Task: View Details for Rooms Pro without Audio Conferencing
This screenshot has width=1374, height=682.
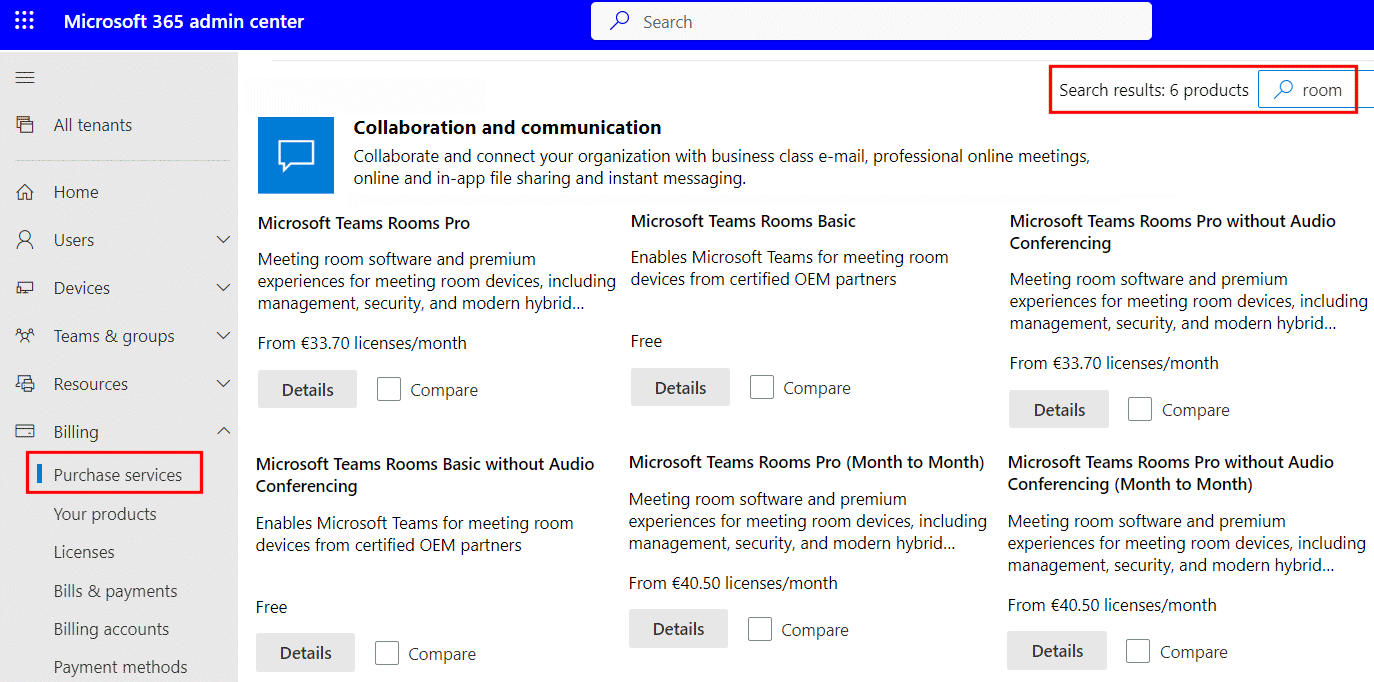Action: [x=1059, y=409]
